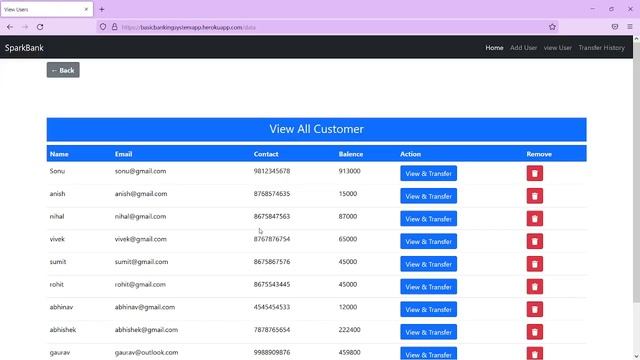Open view User navbar link

[558, 48]
